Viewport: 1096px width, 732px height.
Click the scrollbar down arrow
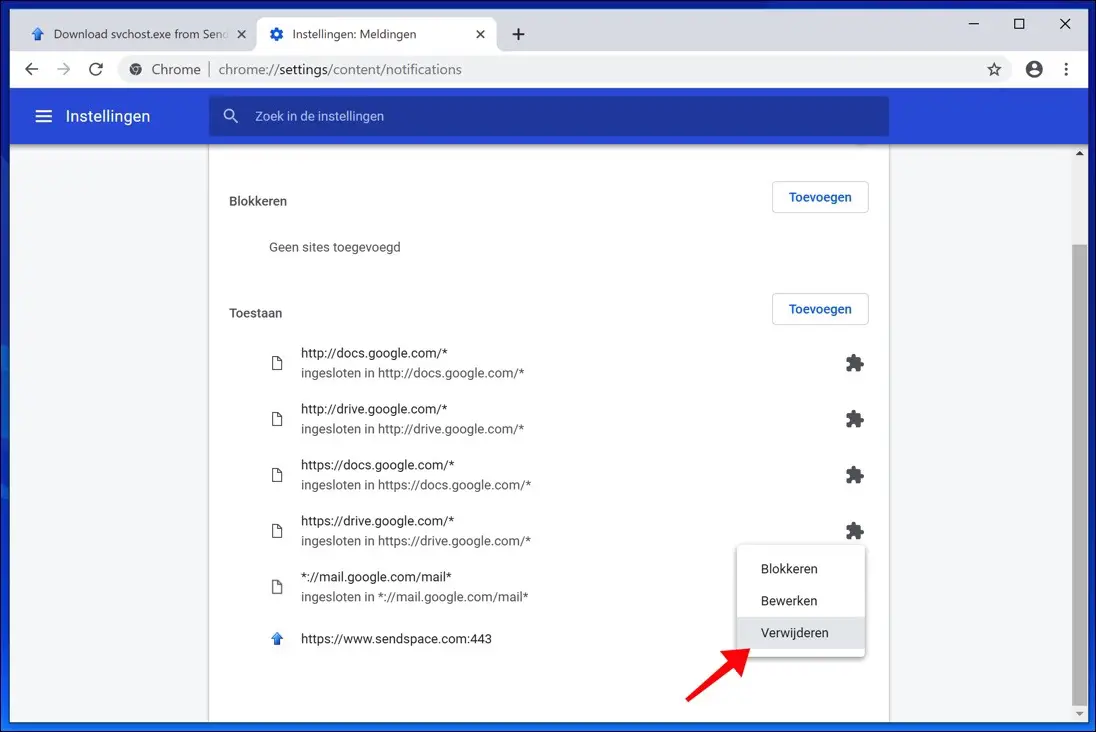tap(1080, 714)
